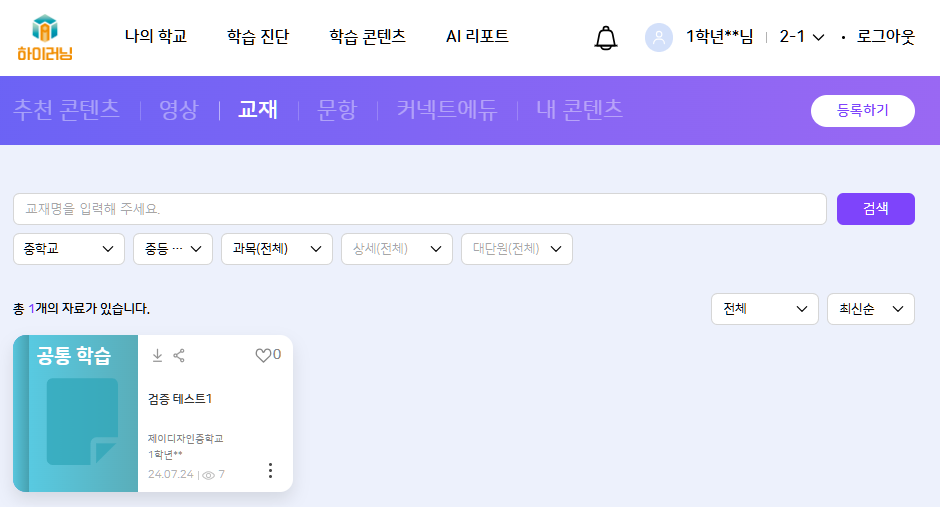The height and width of the screenshot is (507, 940).
Task: Switch to the 영상 tab
Action: coord(179,110)
